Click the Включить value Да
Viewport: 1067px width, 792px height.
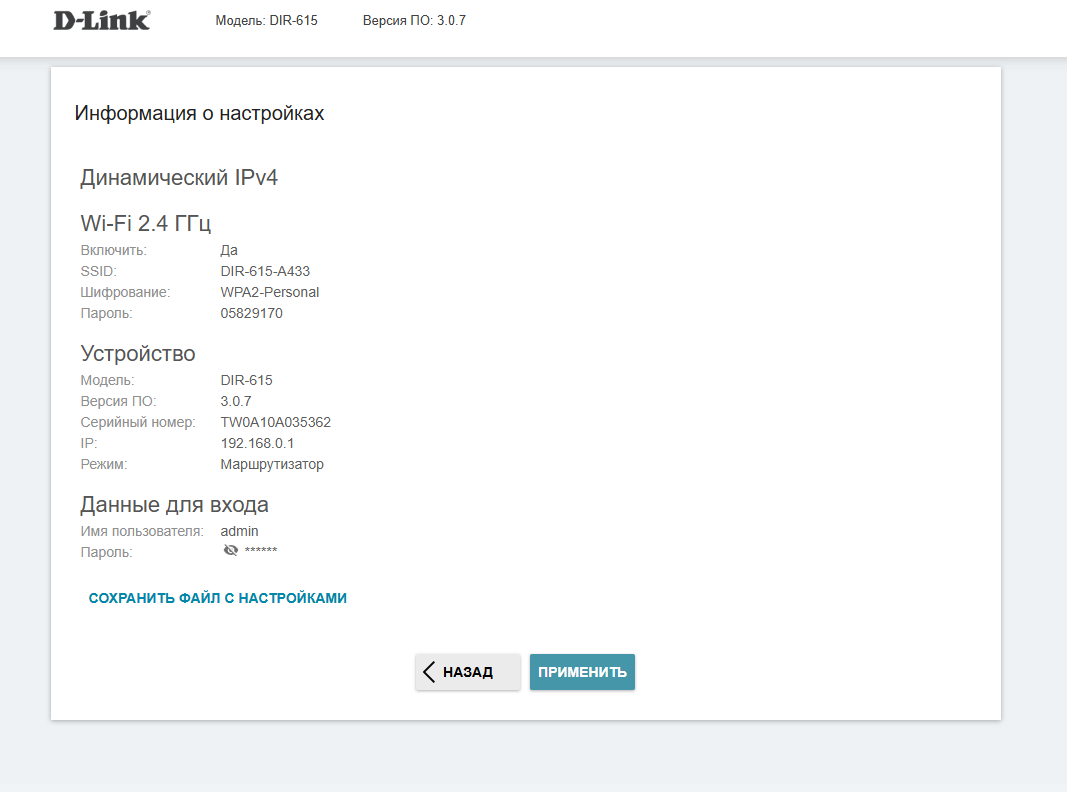click(x=229, y=250)
